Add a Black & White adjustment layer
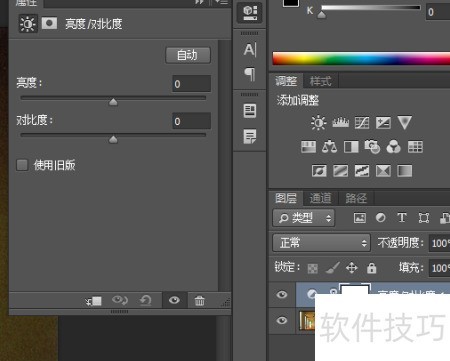 pyautogui.click(x=351, y=147)
